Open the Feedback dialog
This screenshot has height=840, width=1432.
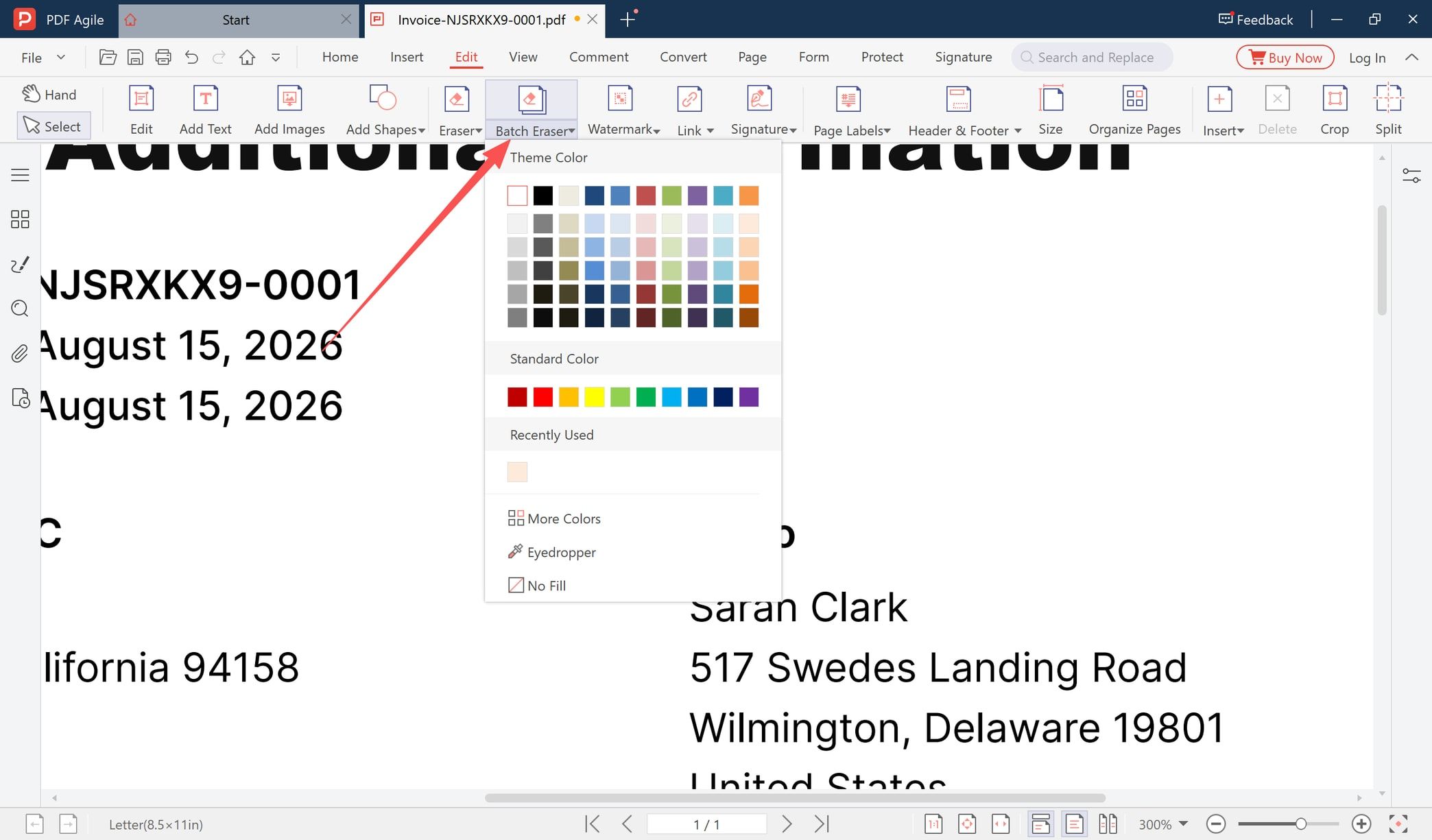click(x=1256, y=19)
